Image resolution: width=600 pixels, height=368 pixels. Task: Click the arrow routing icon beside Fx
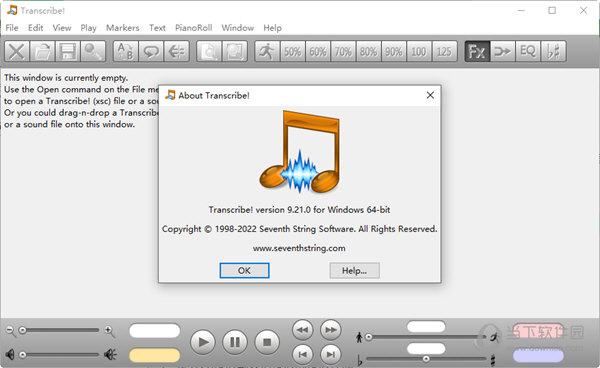502,51
